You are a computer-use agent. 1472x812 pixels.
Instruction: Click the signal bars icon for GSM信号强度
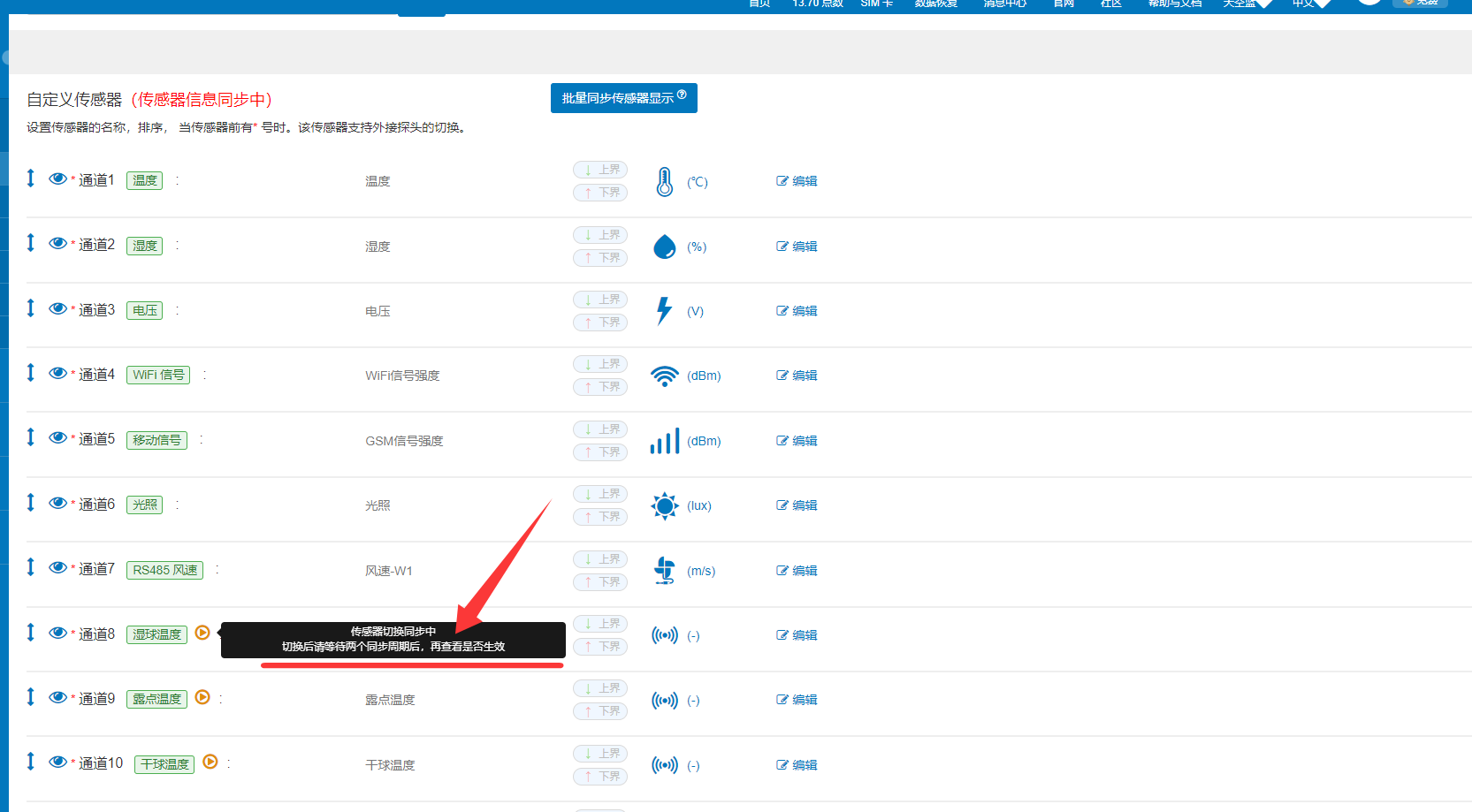coord(665,441)
